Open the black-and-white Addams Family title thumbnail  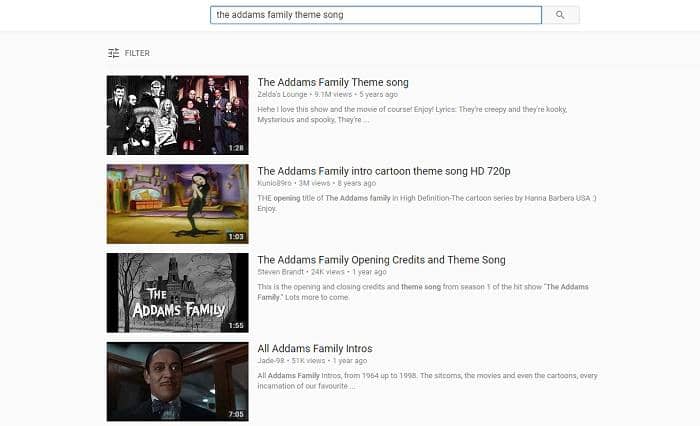[178, 293]
